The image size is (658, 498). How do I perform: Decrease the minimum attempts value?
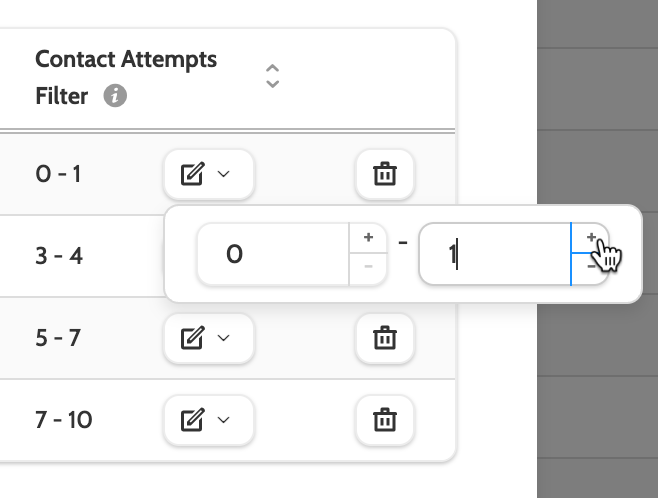click(368, 268)
